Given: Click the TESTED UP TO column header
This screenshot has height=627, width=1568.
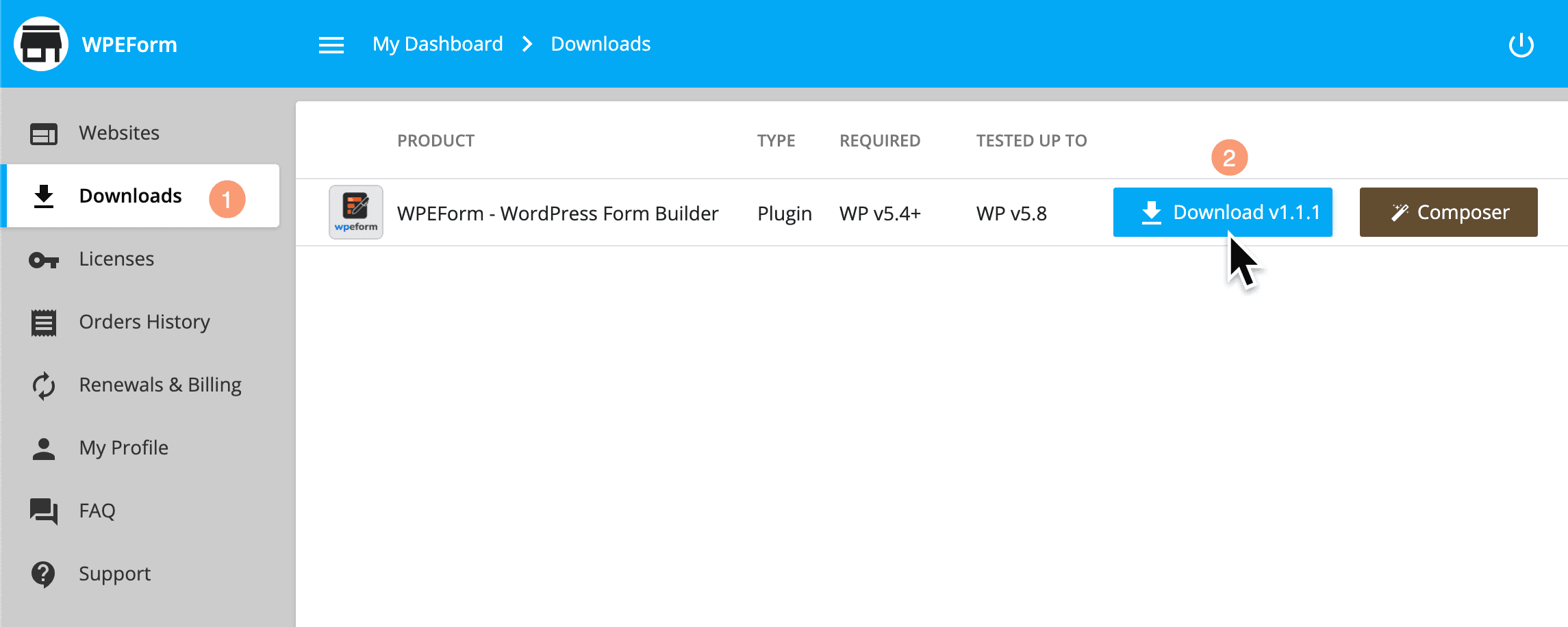Looking at the screenshot, I should 1032,141.
